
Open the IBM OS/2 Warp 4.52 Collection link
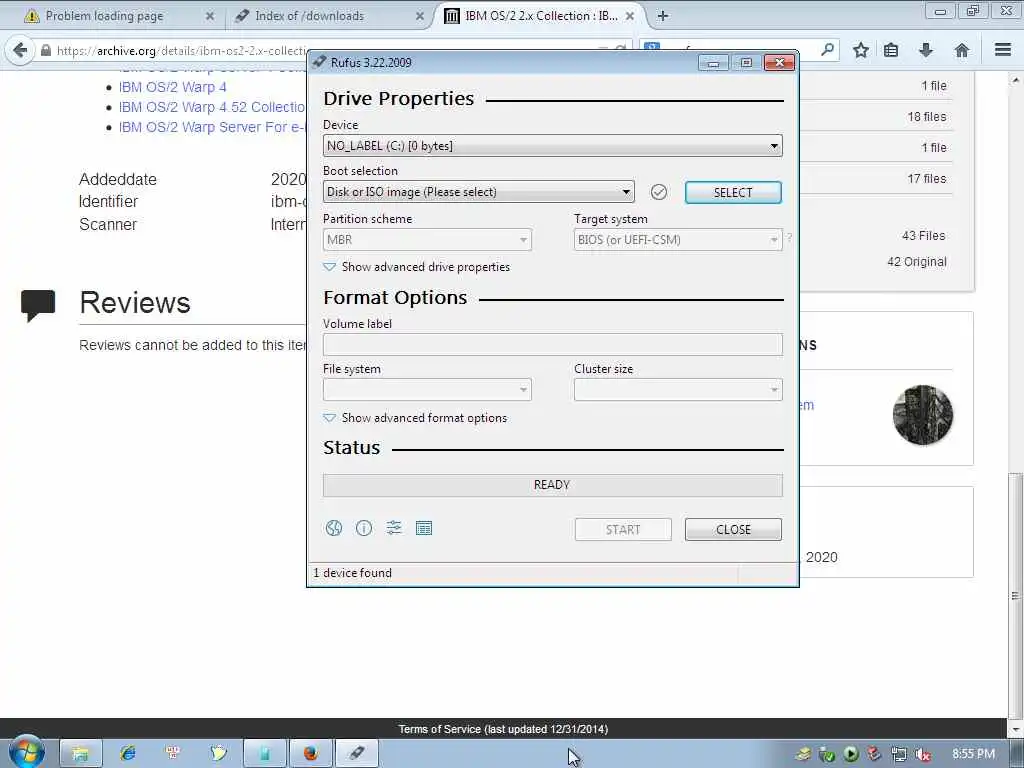212,107
